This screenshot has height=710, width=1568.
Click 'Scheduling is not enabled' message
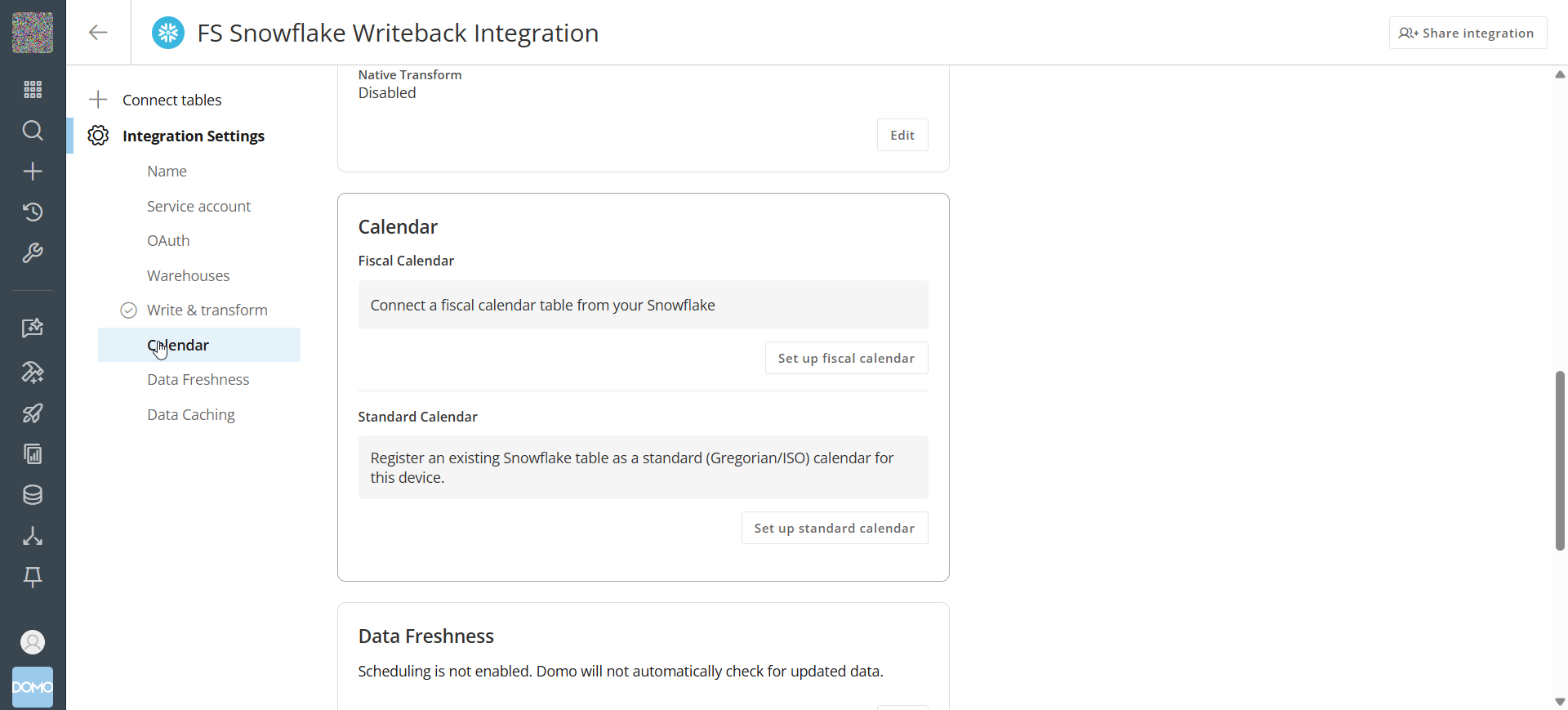pyautogui.click(x=621, y=672)
